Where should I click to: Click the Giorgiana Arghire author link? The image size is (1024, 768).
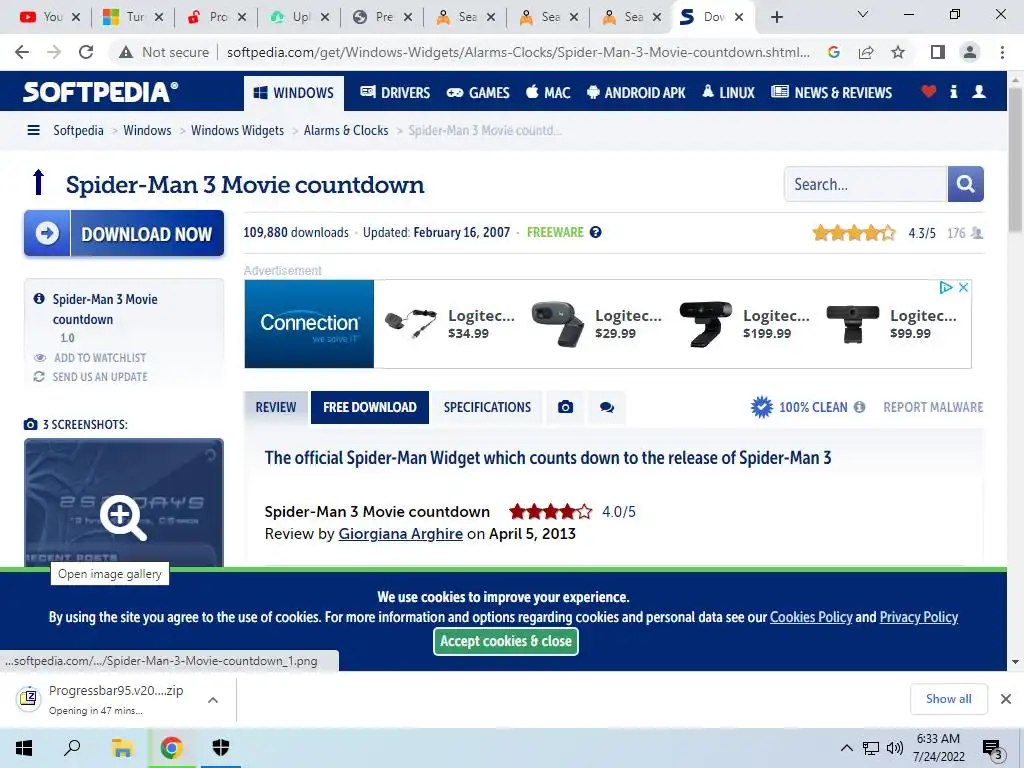[x=400, y=534]
